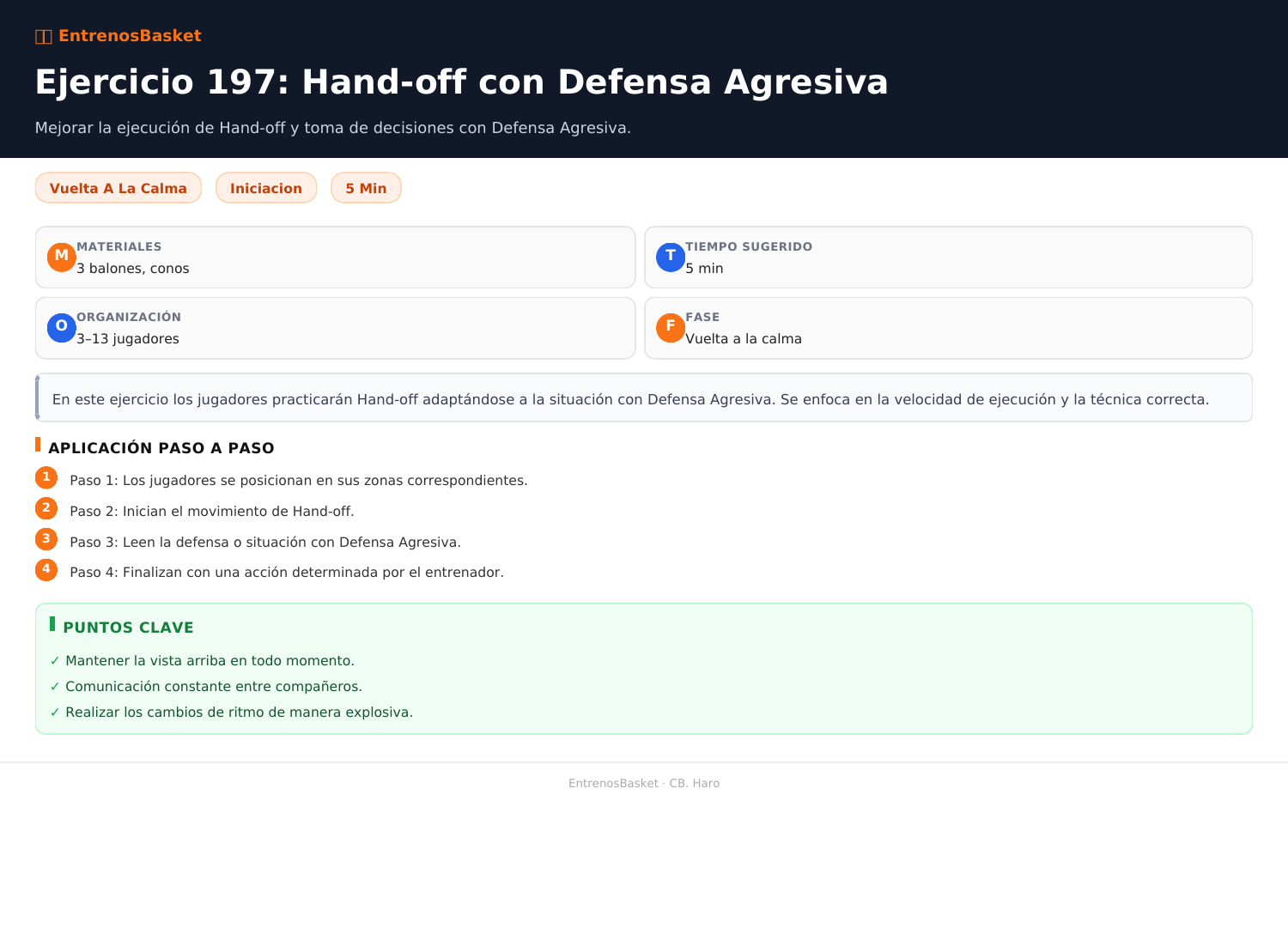1288x934 pixels.
Task: Click the orange step badge numbered 4
Action: pyautogui.click(x=46, y=569)
